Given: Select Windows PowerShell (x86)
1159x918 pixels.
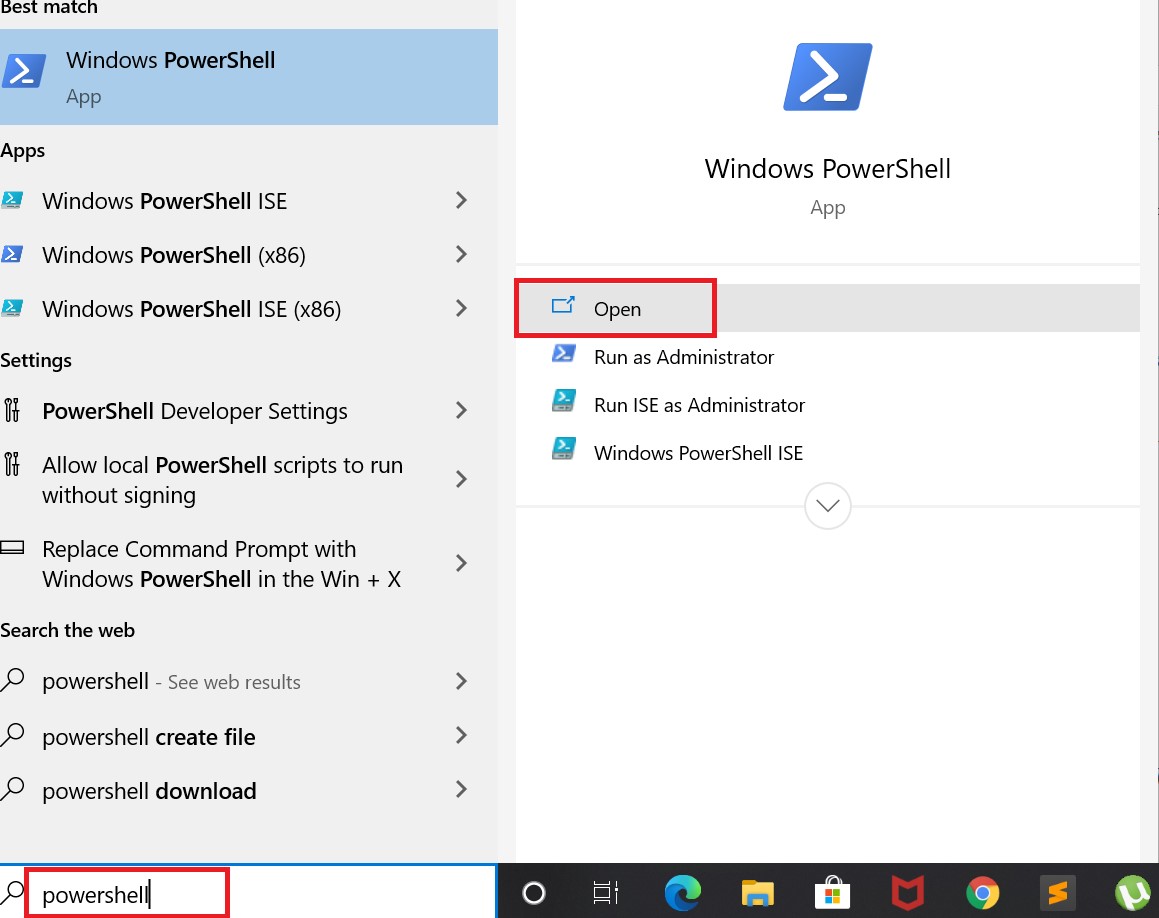Looking at the screenshot, I should (173, 254).
